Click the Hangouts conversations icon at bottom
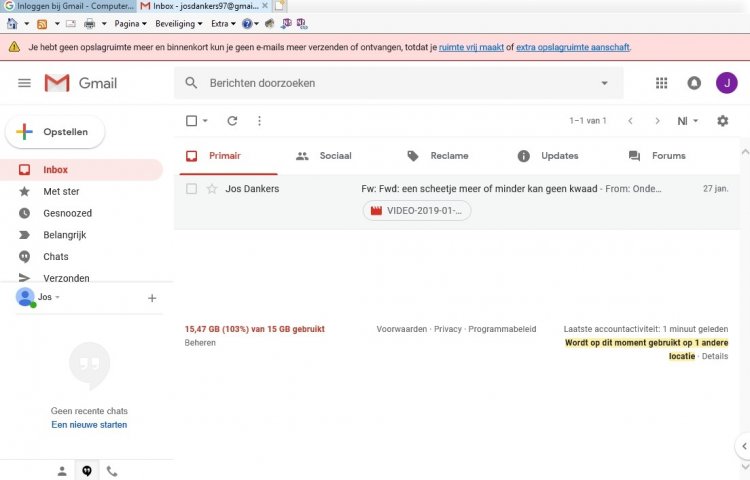The image size is (750, 480). (87, 471)
